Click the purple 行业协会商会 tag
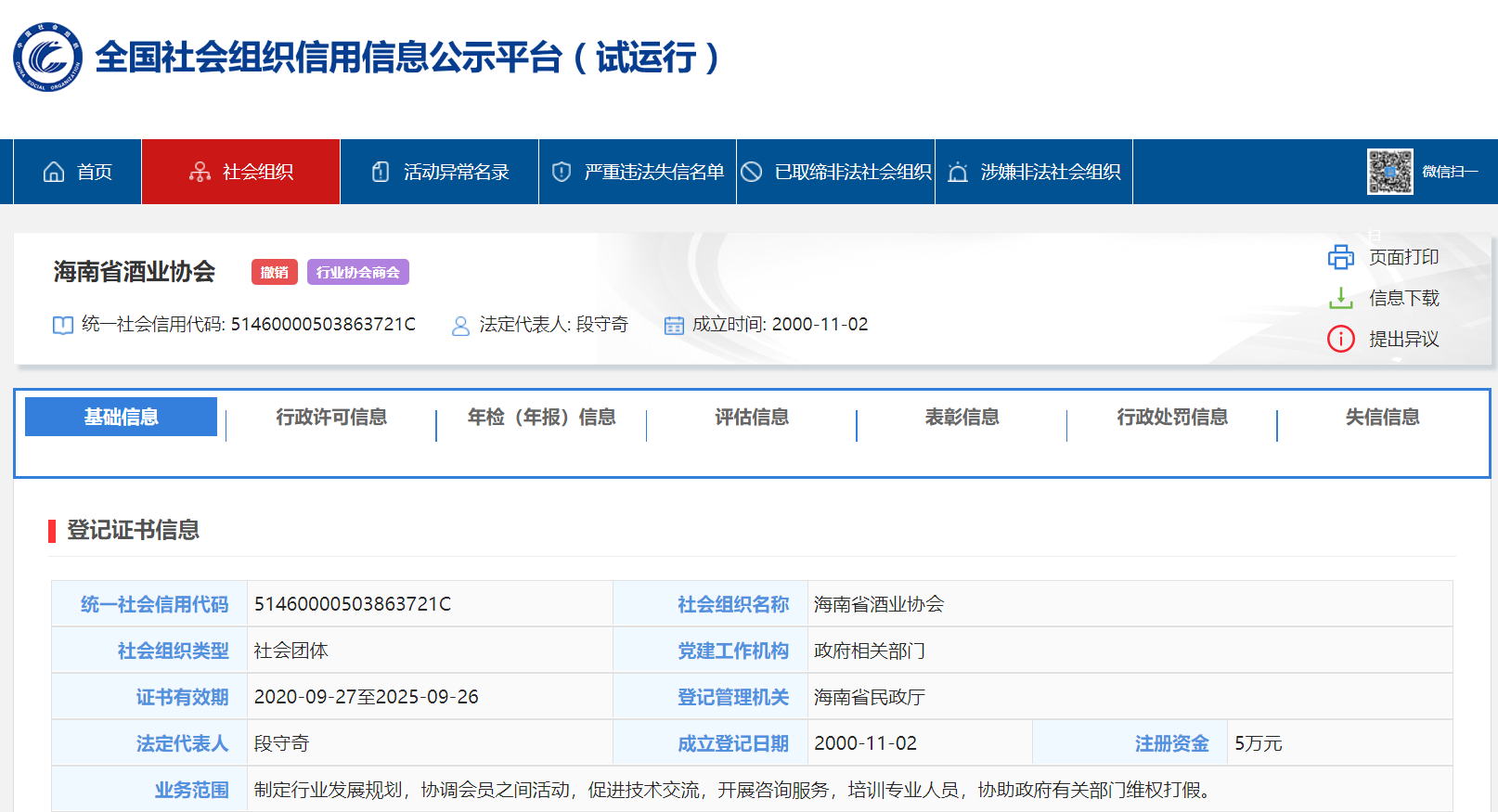Screen dimensions: 1498x812 click(357, 272)
